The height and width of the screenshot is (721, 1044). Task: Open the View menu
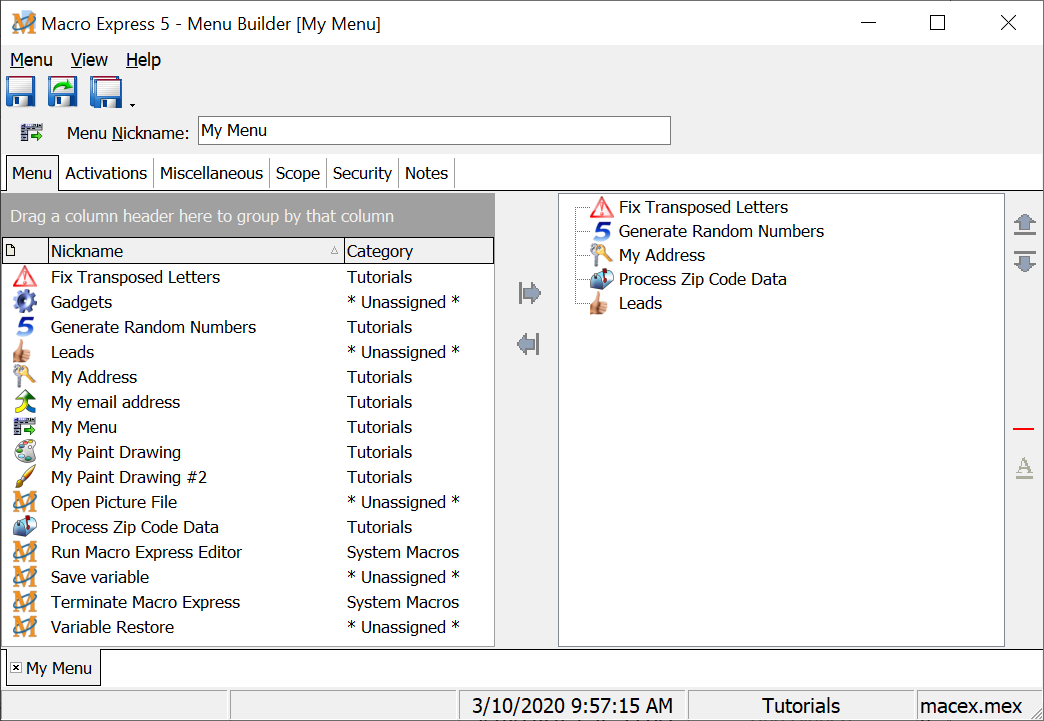pos(89,60)
